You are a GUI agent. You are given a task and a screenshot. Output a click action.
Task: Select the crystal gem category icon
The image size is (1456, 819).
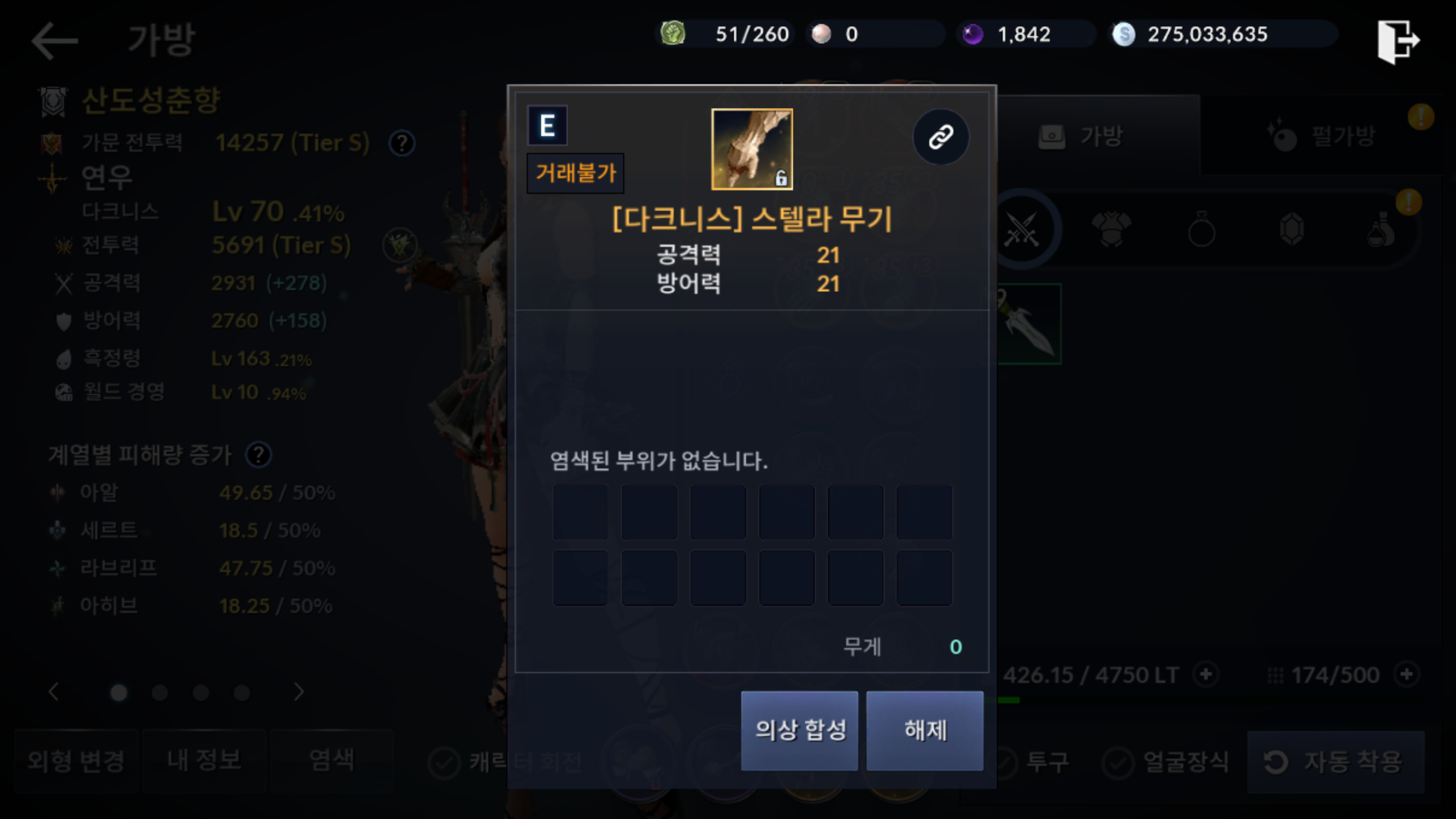tap(1291, 230)
